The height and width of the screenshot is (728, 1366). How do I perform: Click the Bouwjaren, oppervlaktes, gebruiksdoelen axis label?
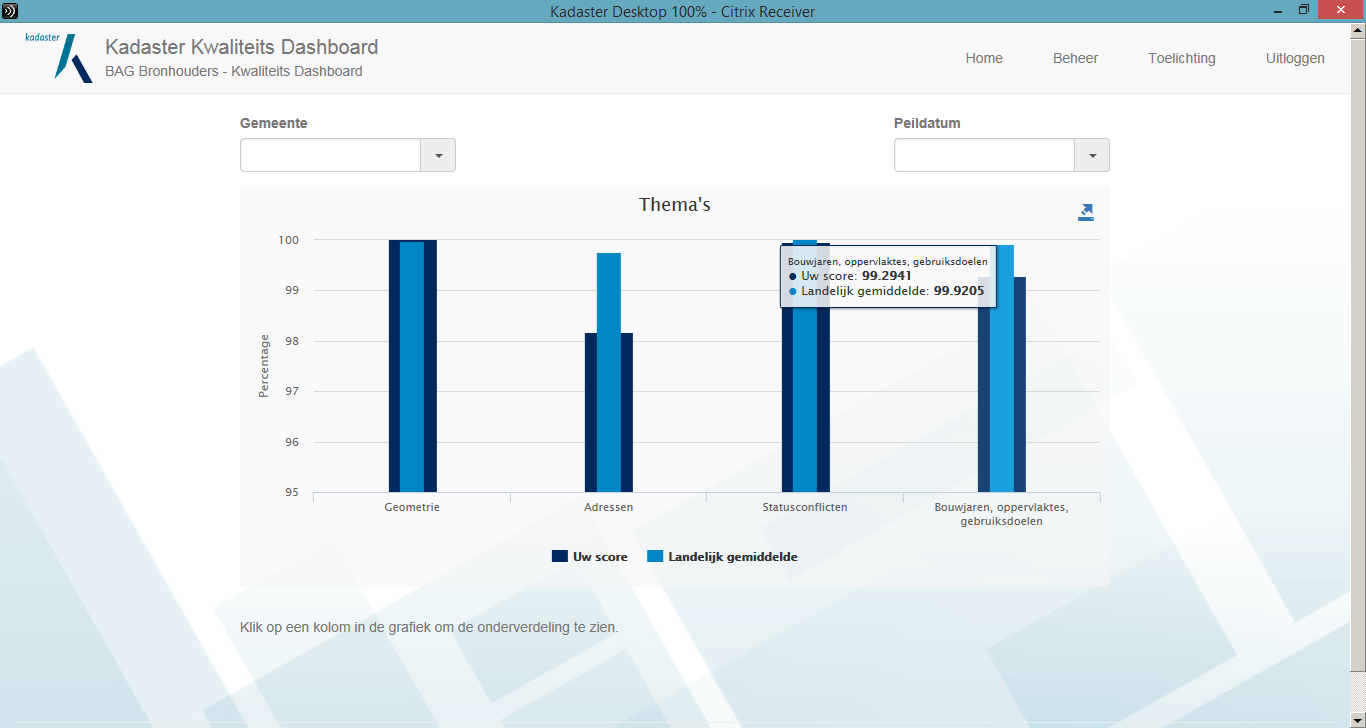(x=1001, y=514)
